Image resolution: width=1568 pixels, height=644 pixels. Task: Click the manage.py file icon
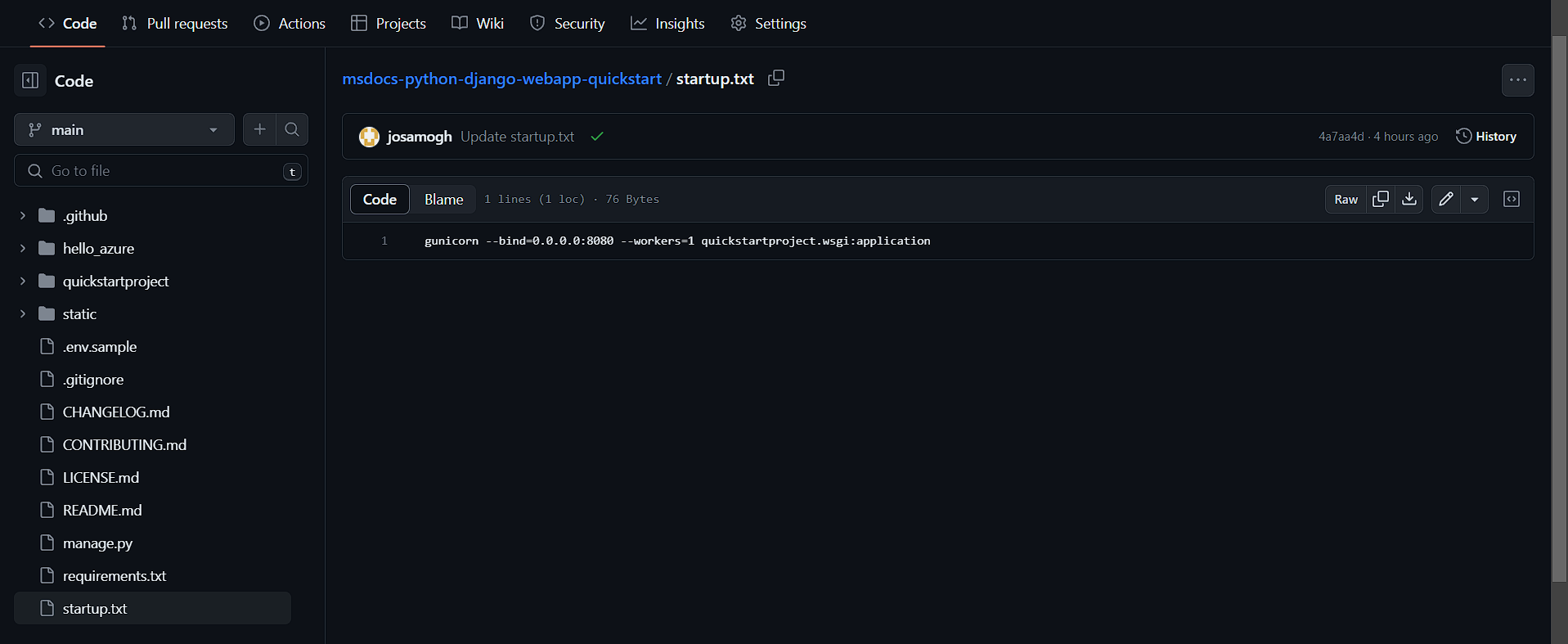coord(47,543)
